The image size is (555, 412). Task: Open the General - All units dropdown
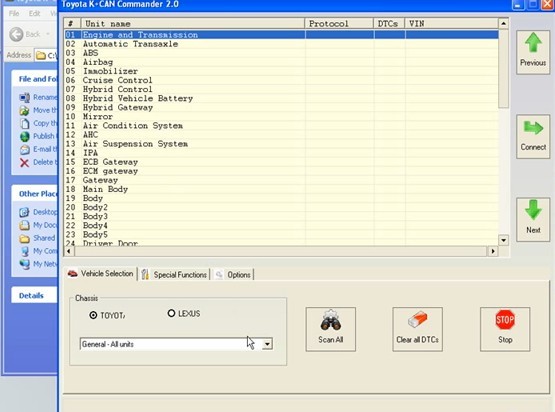coord(267,344)
